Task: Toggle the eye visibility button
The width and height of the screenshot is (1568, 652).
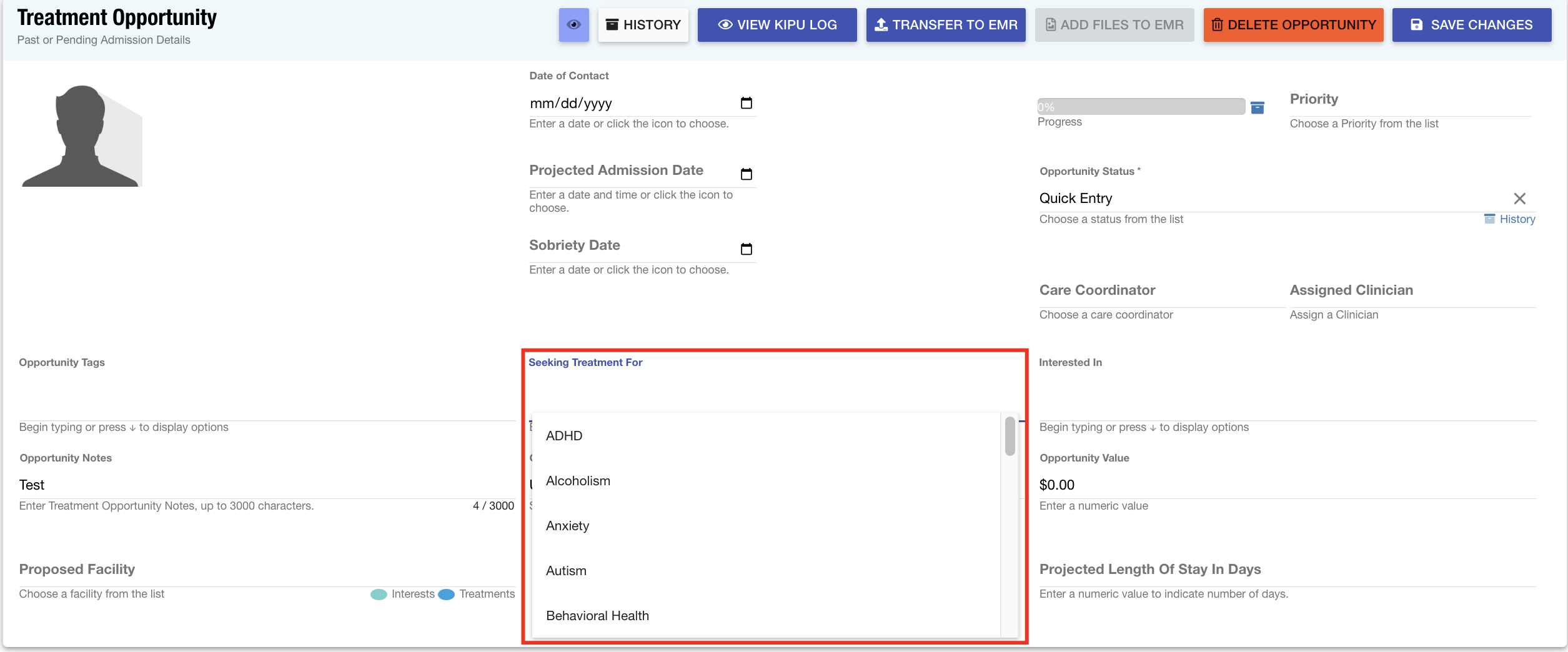Action: (x=573, y=25)
